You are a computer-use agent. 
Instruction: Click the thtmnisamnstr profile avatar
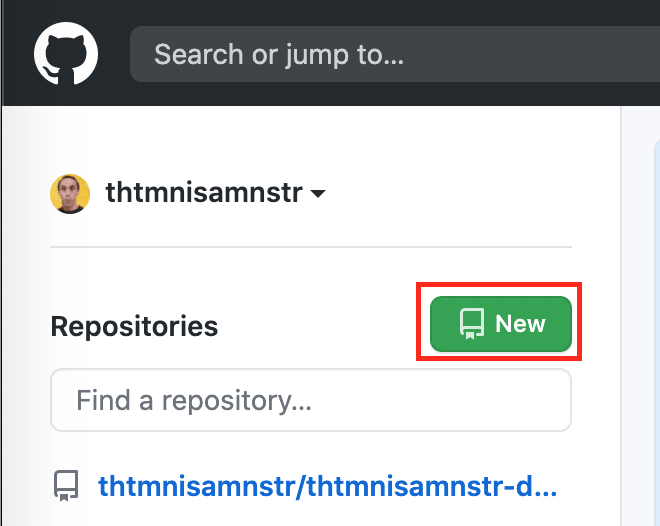[x=70, y=194]
